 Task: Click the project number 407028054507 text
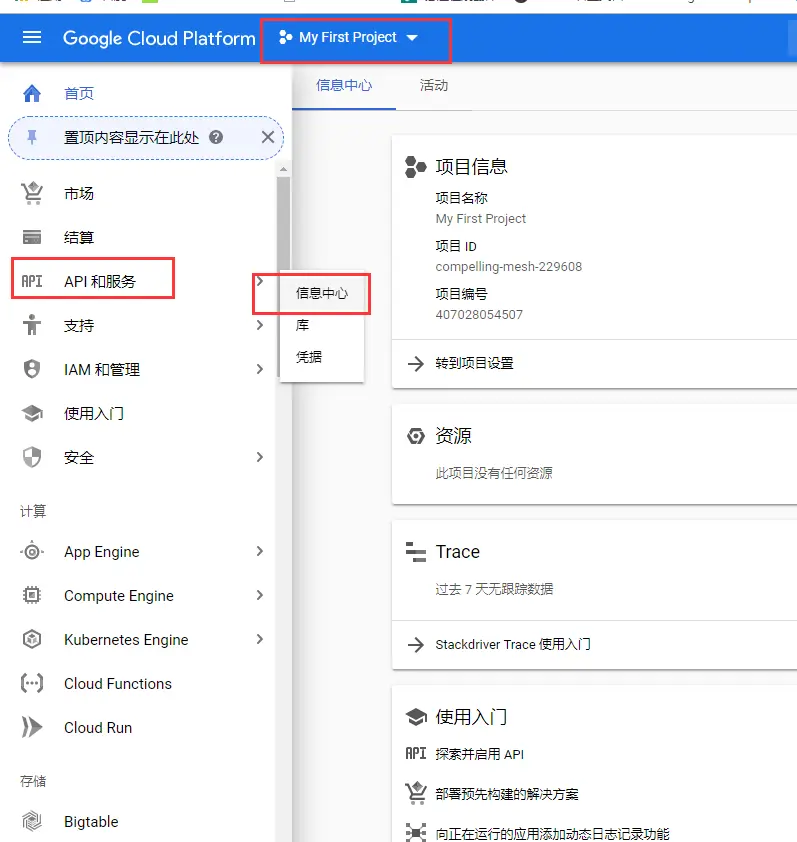tap(479, 315)
